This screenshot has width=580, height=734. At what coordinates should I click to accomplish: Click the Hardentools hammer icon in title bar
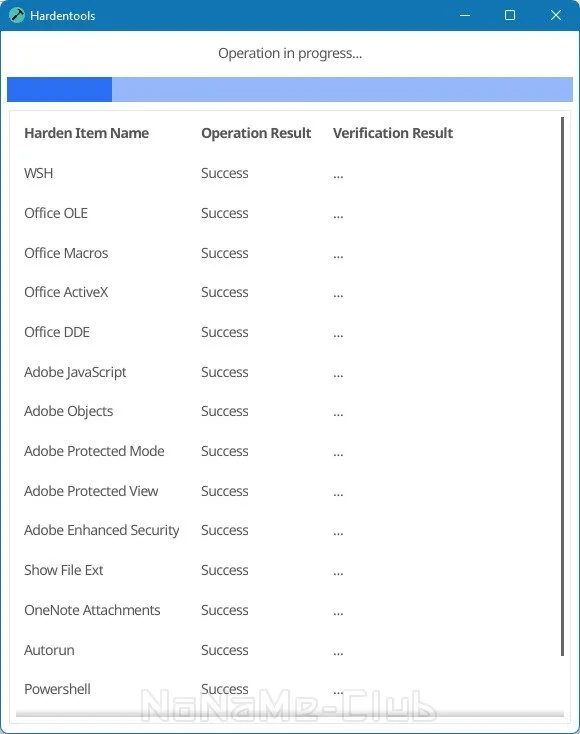(x=16, y=15)
